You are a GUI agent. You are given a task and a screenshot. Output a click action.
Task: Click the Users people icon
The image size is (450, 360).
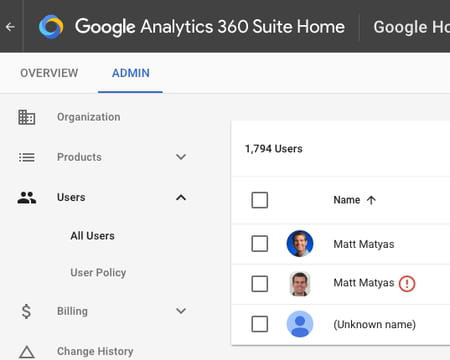(x=27, y=198)
